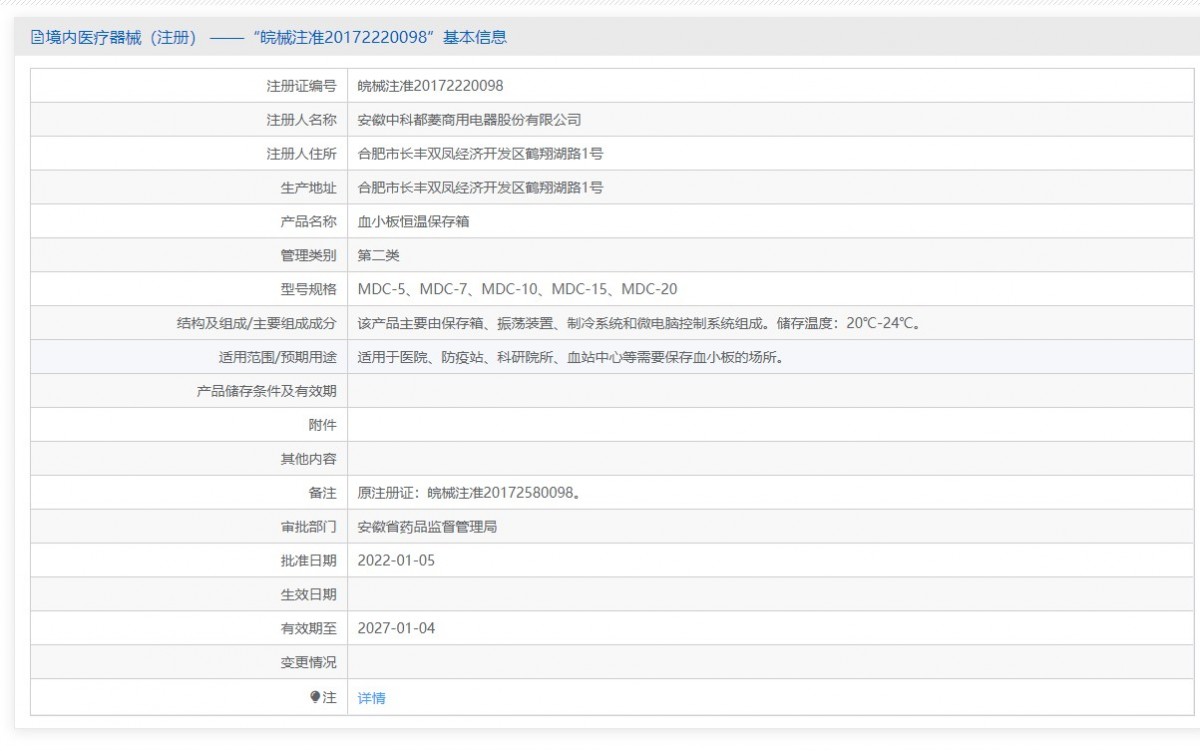This screenshot has height=751, width=1200.
Task: Click the lightbulb icon beside 注
Action: (x=316, y=697)
